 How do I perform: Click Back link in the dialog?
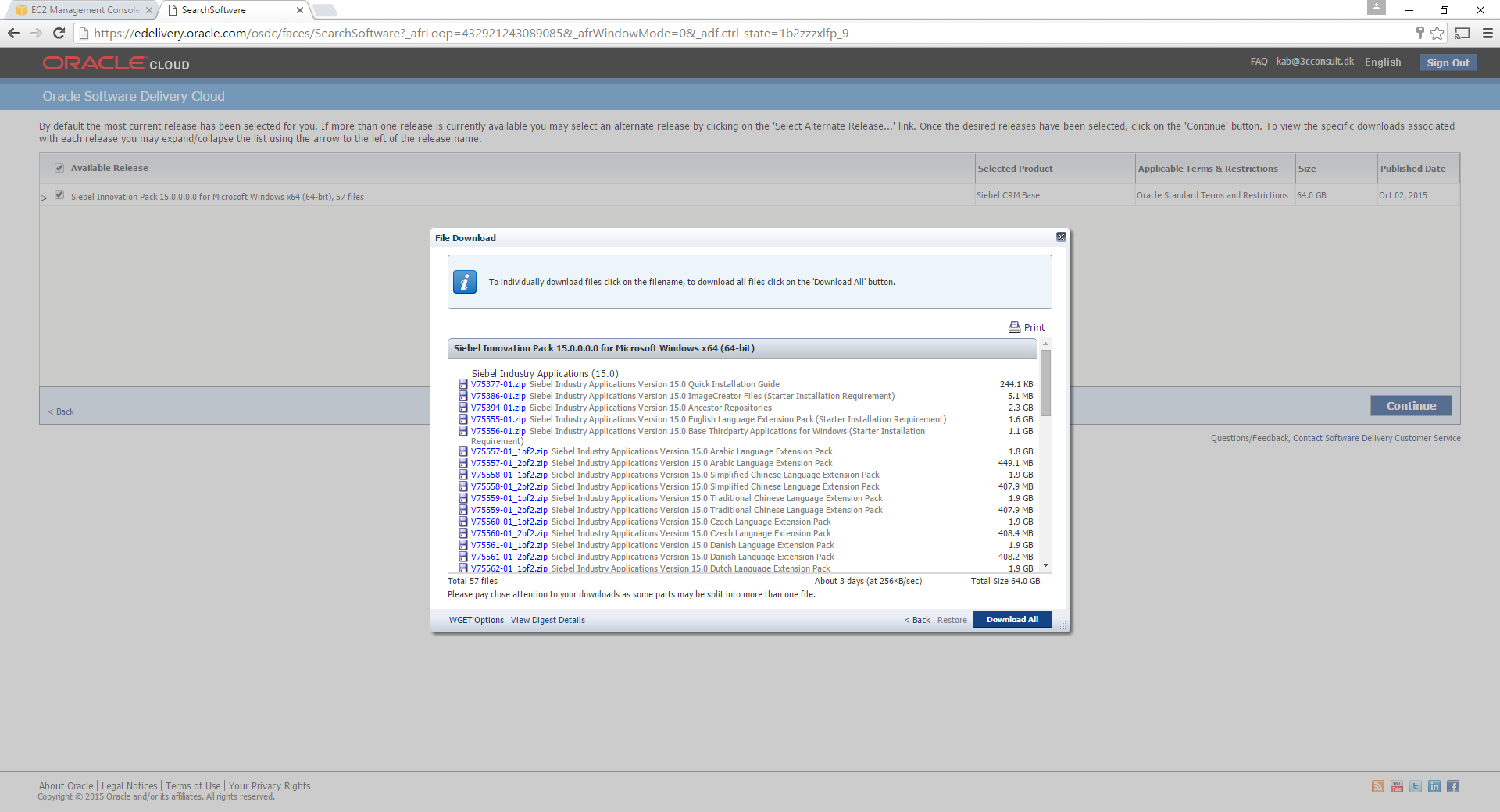917,620
